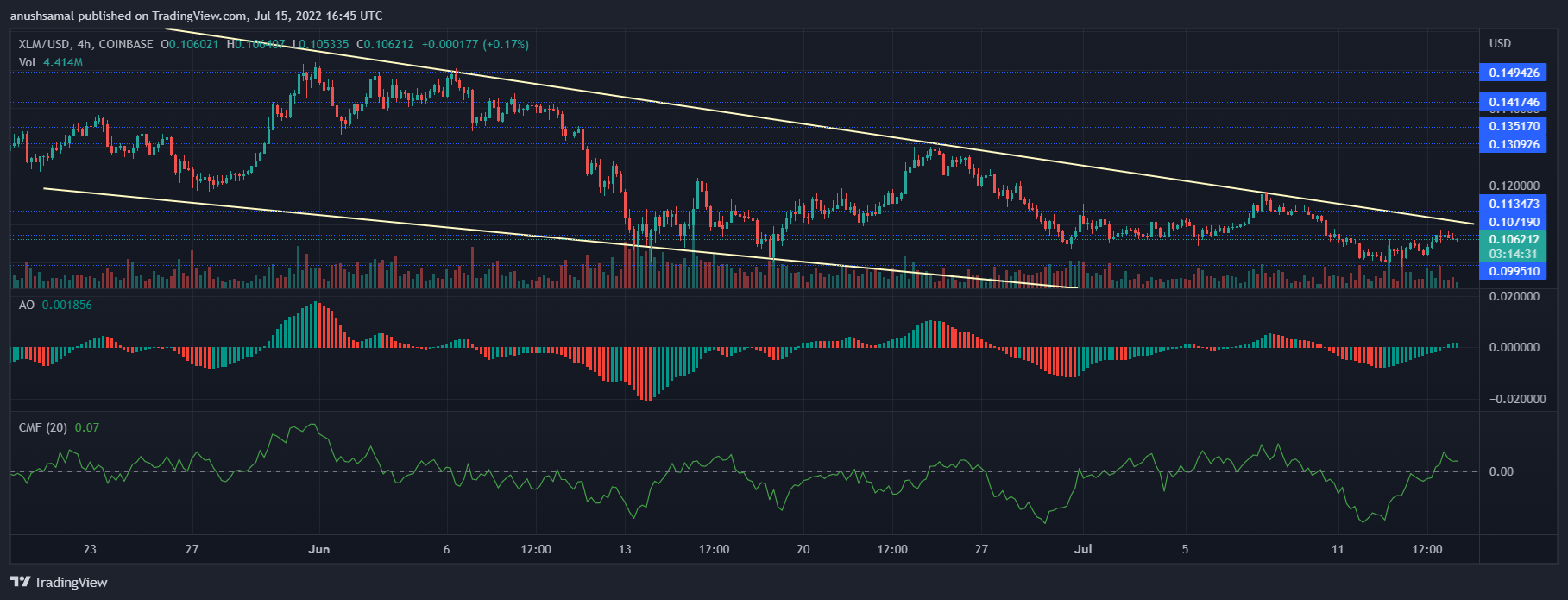Select the Vol 4.414M volume legend
The image size is (1568, 600).
pos(51,62)
